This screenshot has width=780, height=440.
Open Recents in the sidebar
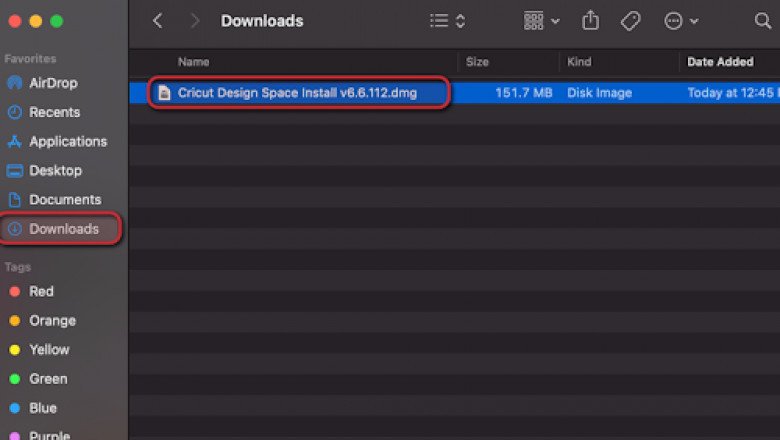54,112
